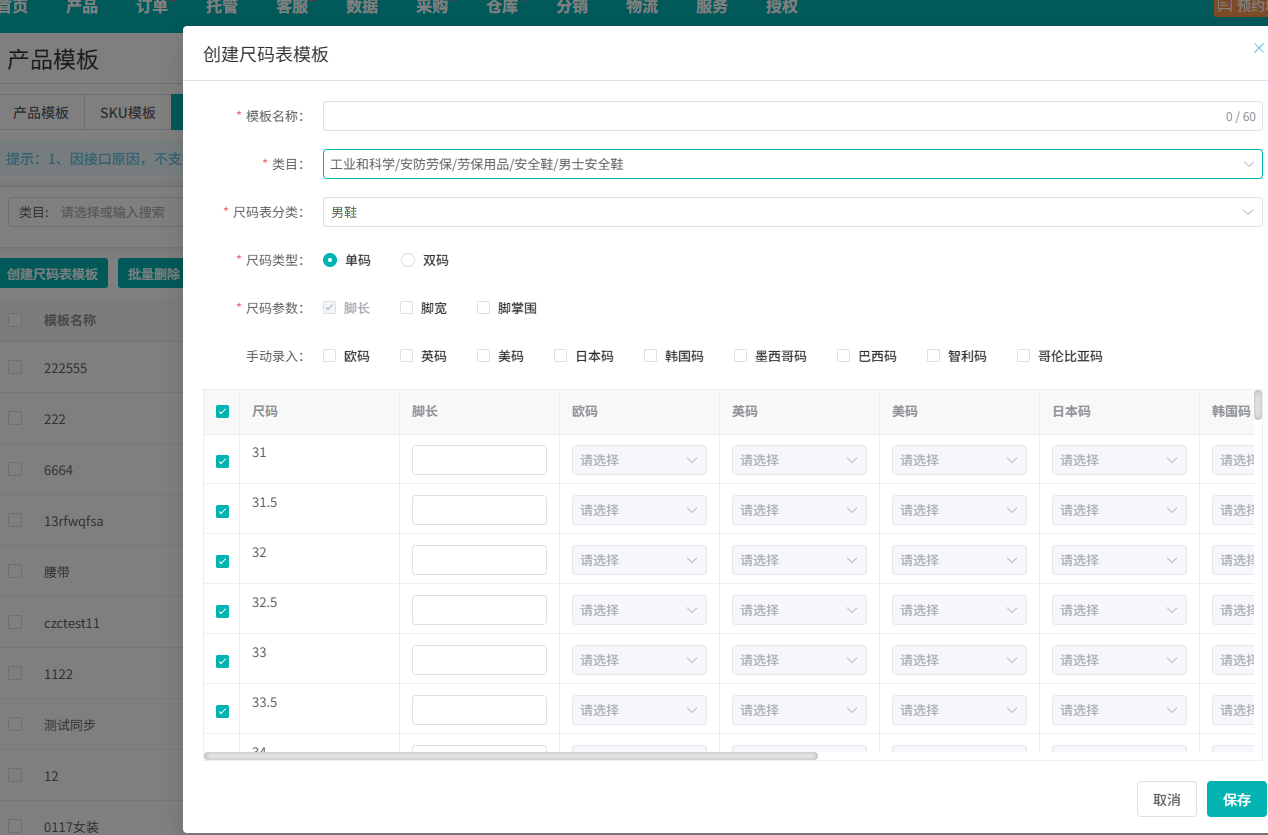The image size is (1268, 835).
Task: Open the 日本码 dropdown for size 32
Action: [1119, 560]
